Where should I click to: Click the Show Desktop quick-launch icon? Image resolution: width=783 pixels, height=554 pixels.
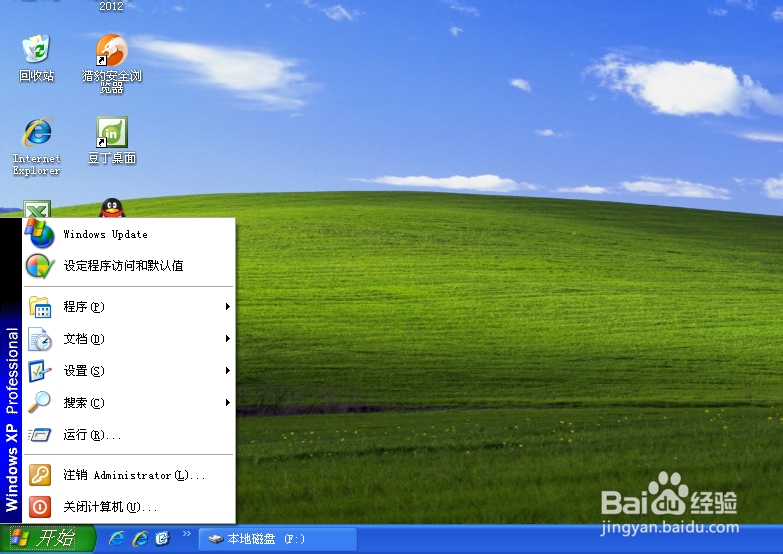163,539
